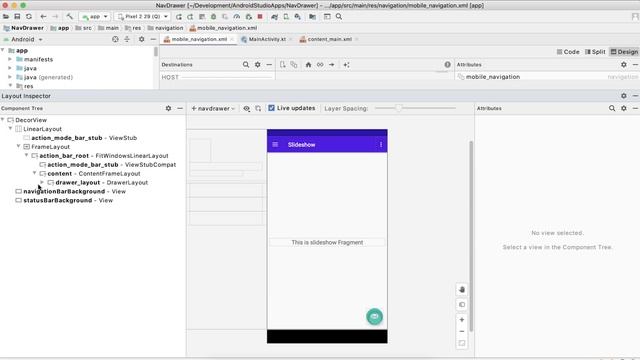Image resolution: width=640 pixels, height=360 pixels.
Task: Open the Pixel 2 29 (Q) device dropdown
Action: (x=142, y=17)
